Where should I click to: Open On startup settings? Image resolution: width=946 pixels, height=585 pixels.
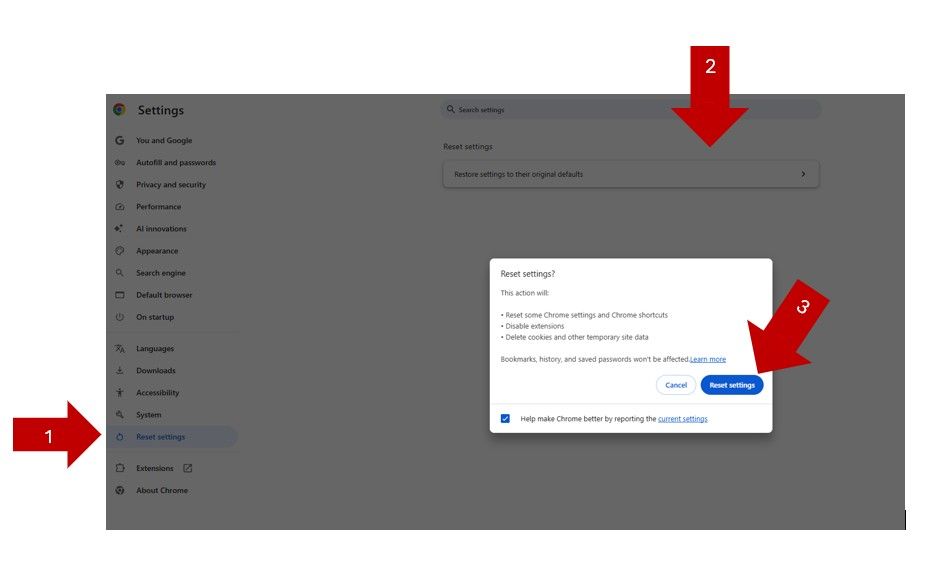(155, 317)
